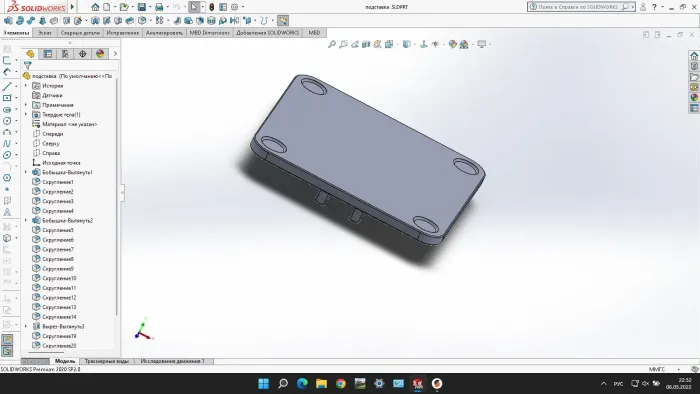Open the Options gear dropdown arrow
The height and width of the screenshot is (394, 700).
click(x=243, y=7)
